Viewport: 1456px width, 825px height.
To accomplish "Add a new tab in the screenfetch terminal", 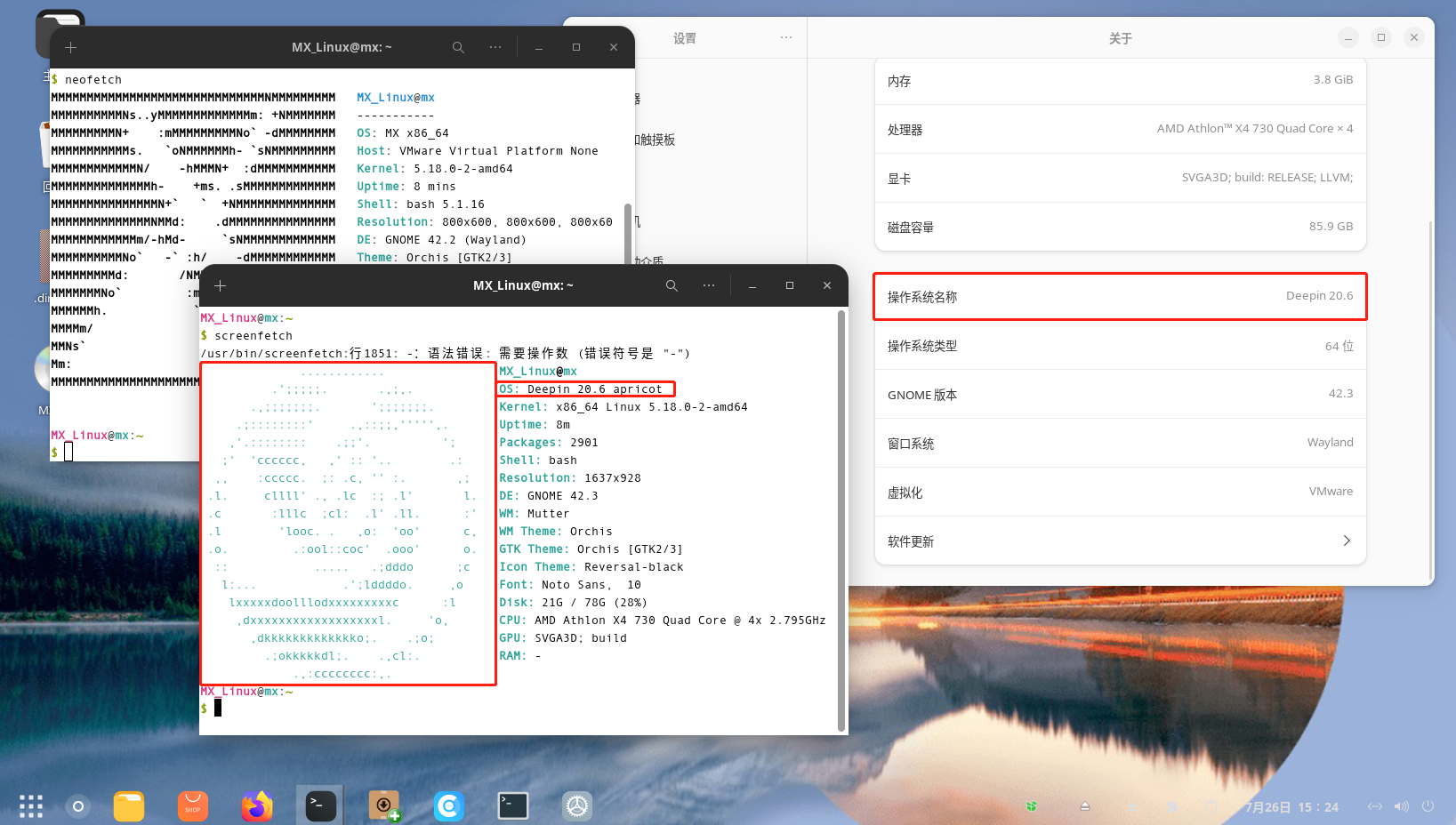I will point(221,285).
